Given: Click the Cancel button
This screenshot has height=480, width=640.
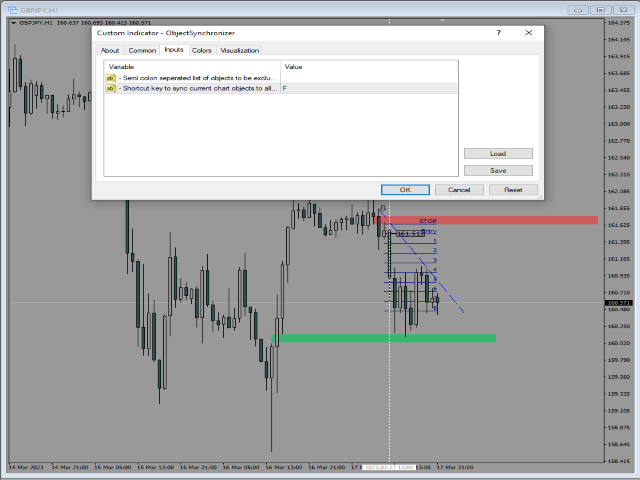Looking at the screenshot, I should (459, 190).
